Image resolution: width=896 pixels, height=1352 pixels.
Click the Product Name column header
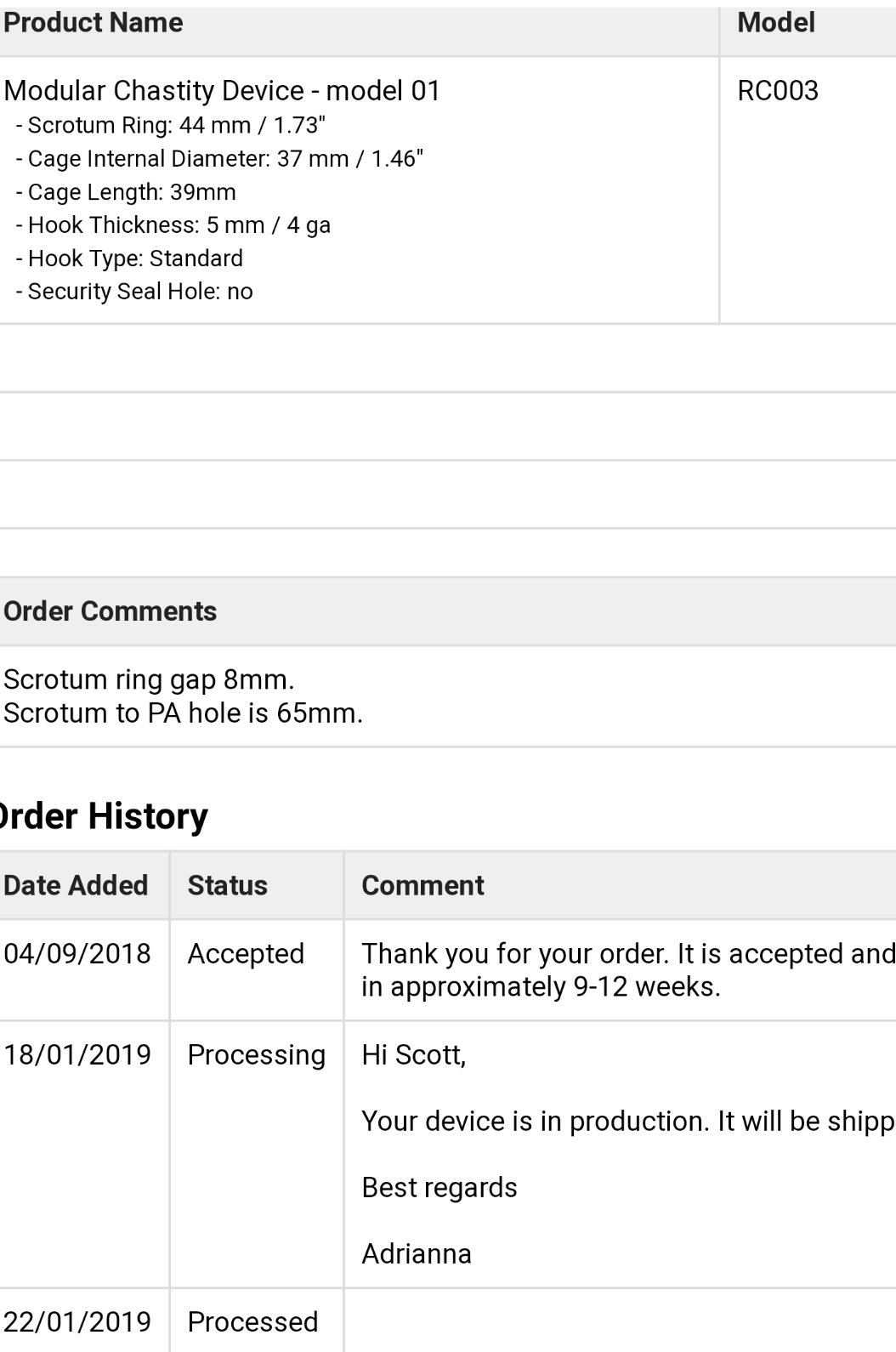pyautogui.click(x=94, y=23)
